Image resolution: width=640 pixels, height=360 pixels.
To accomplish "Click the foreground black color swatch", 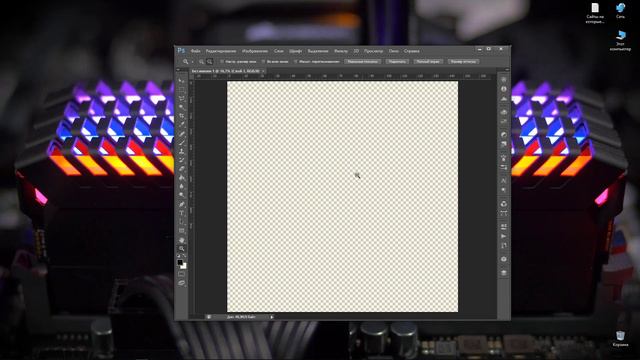I will tap(180, 262).
